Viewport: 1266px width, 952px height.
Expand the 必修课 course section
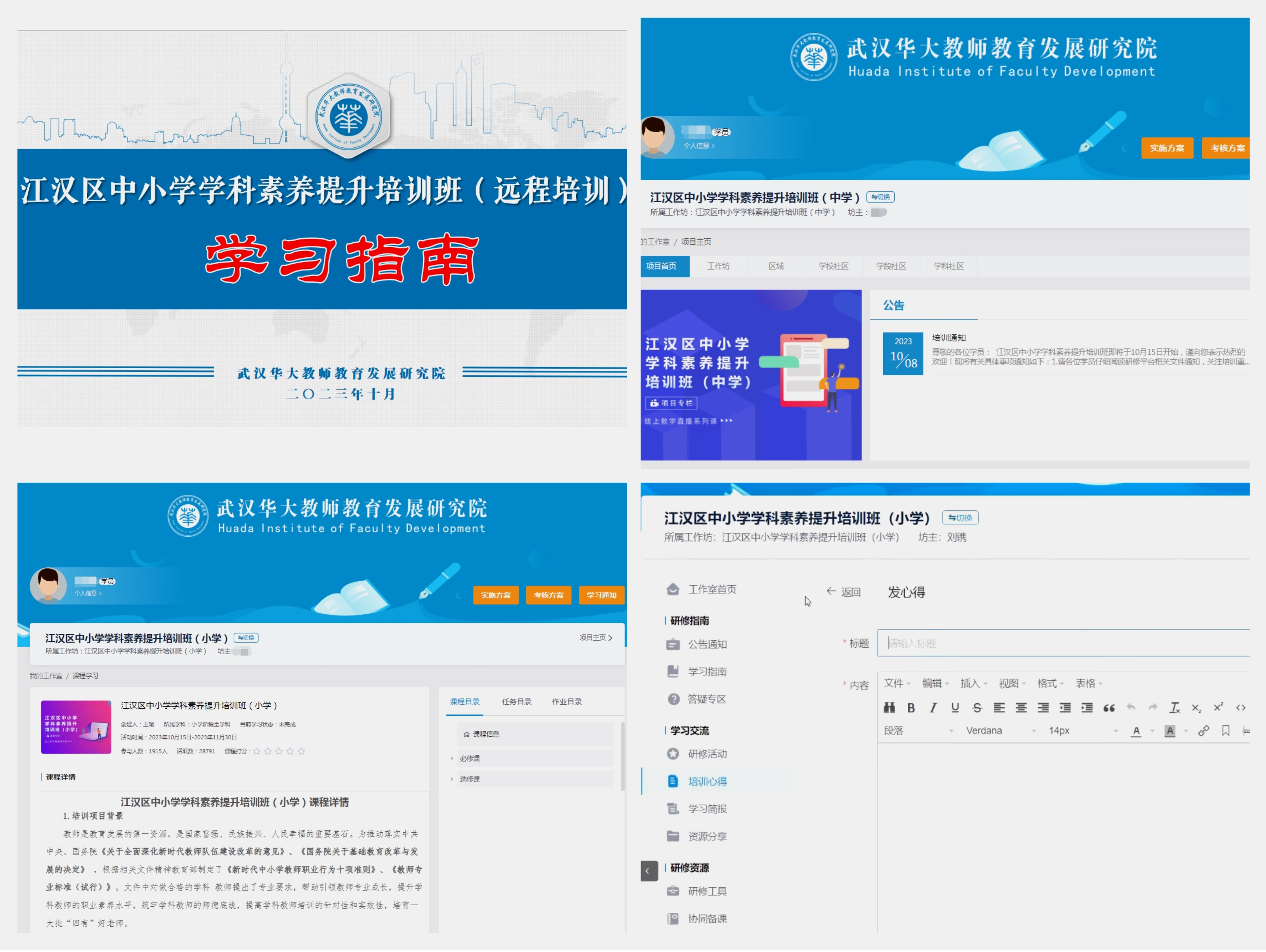click(469, 759)
